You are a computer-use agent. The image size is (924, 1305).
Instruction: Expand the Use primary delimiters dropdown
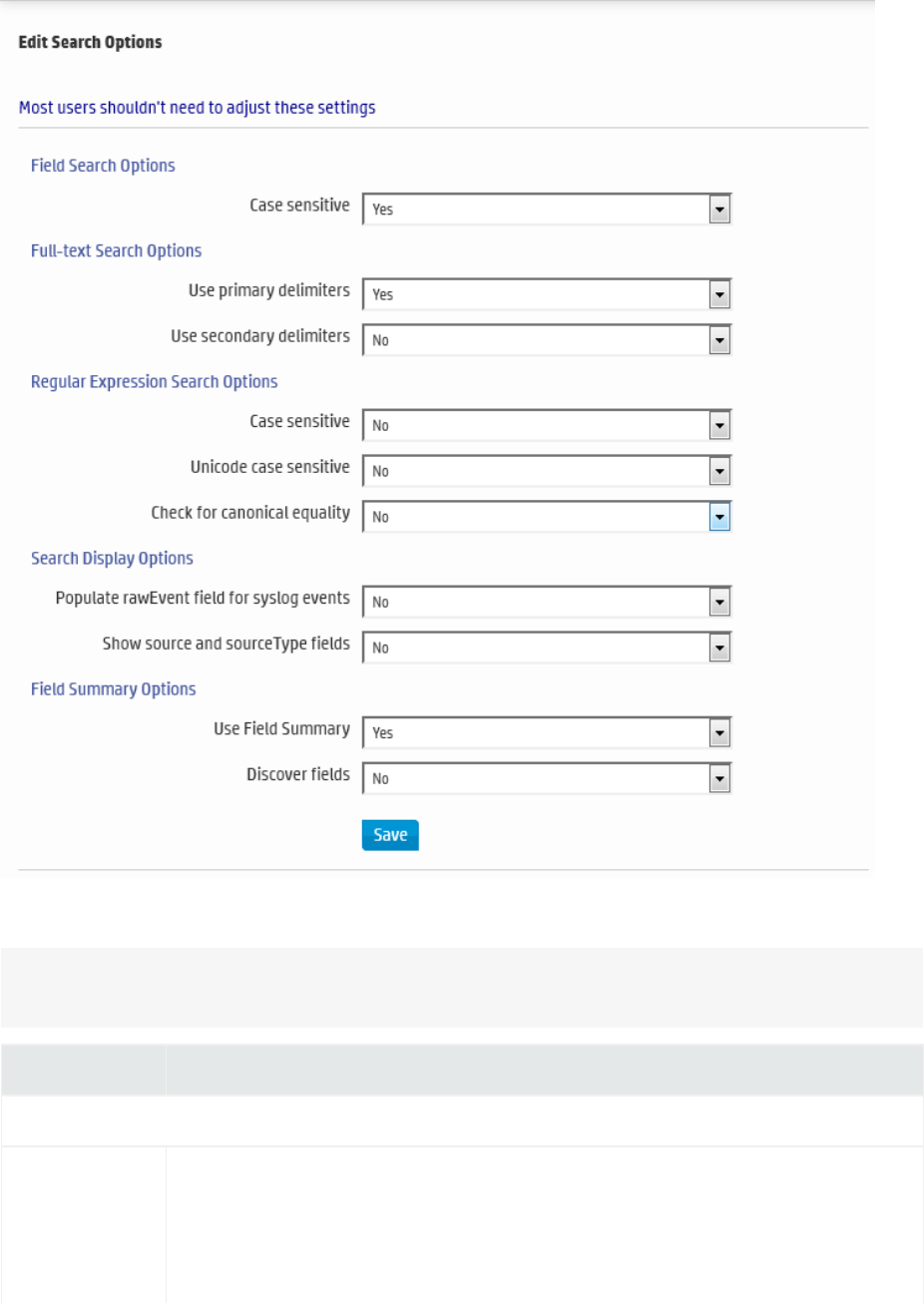tap(547, 294)
